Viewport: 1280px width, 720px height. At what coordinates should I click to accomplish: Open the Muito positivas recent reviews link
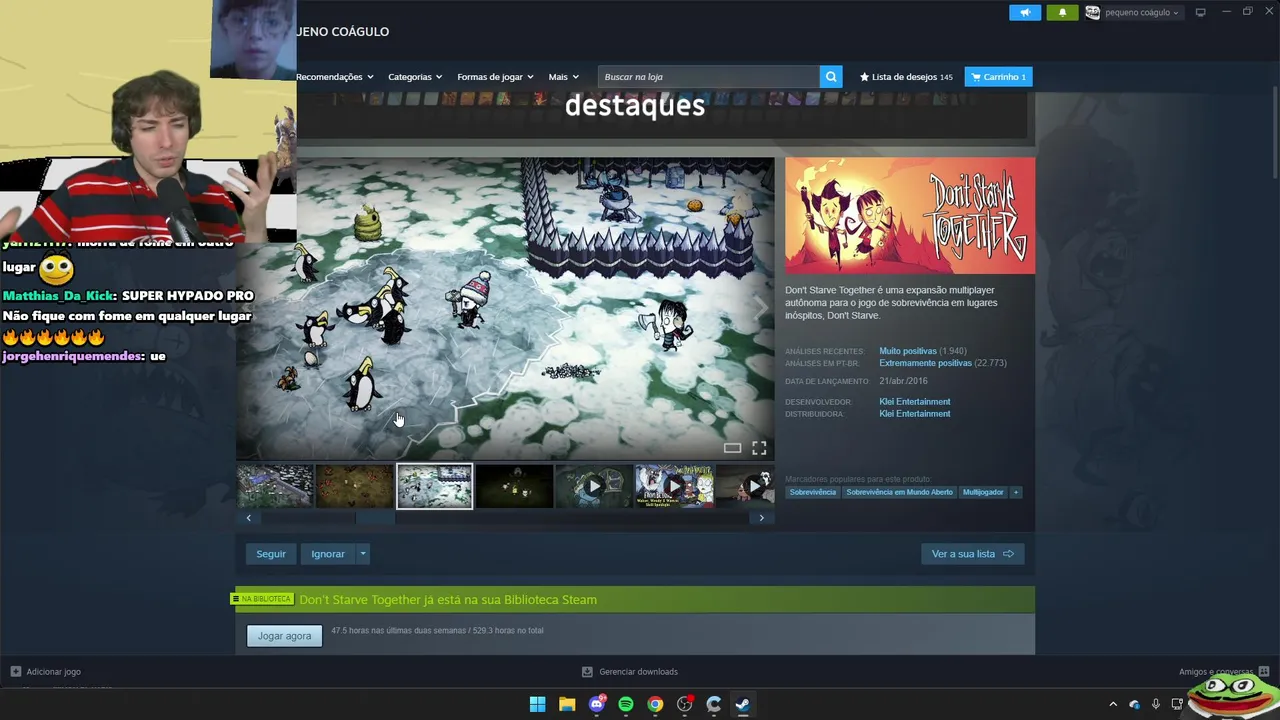pos(908,351)
